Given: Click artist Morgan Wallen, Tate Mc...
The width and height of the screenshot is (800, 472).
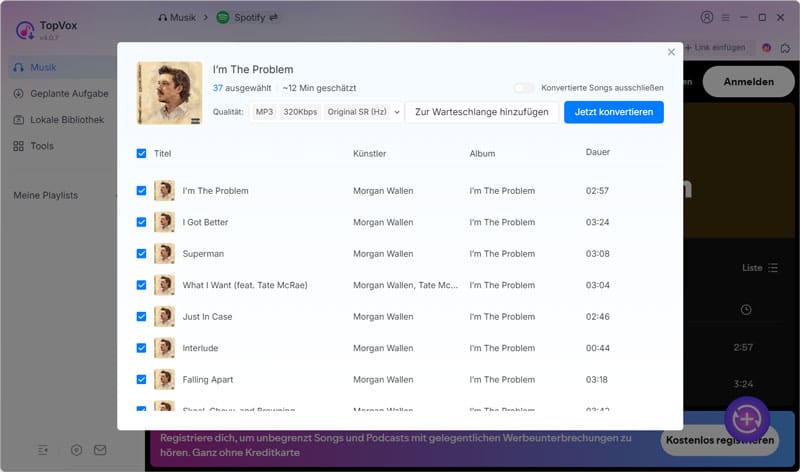Looking at the screenshot, I should [406, 285].
